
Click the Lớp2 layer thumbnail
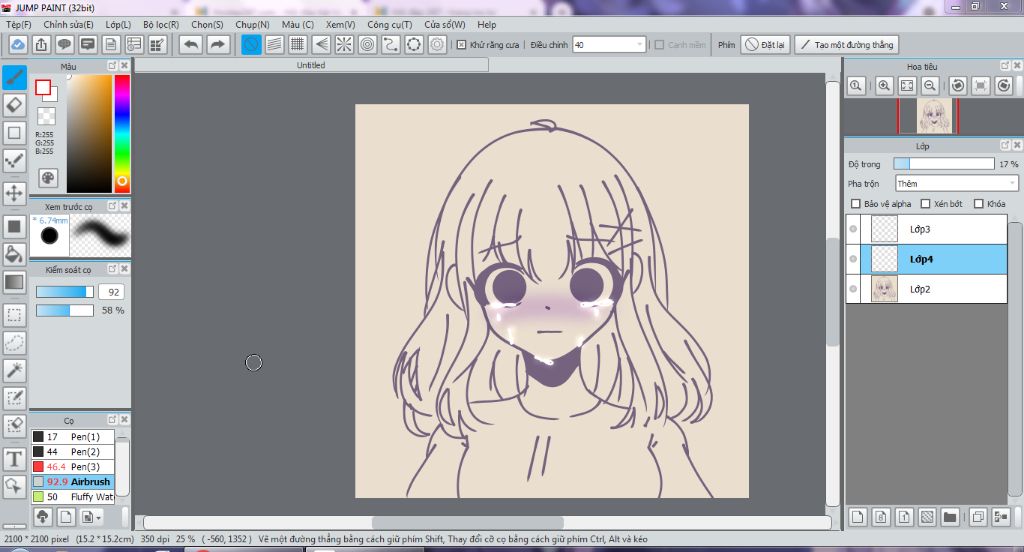(884, 289)
